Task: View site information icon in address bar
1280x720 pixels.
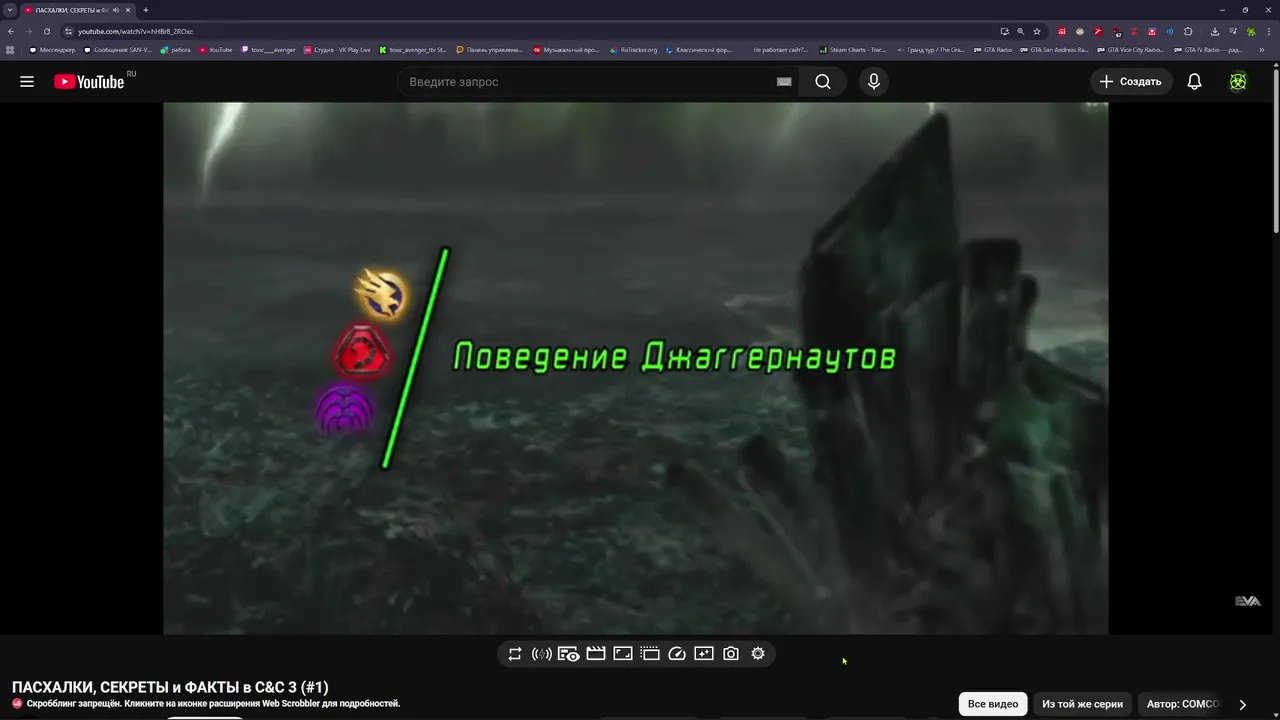Action: [x=68, y=31]
